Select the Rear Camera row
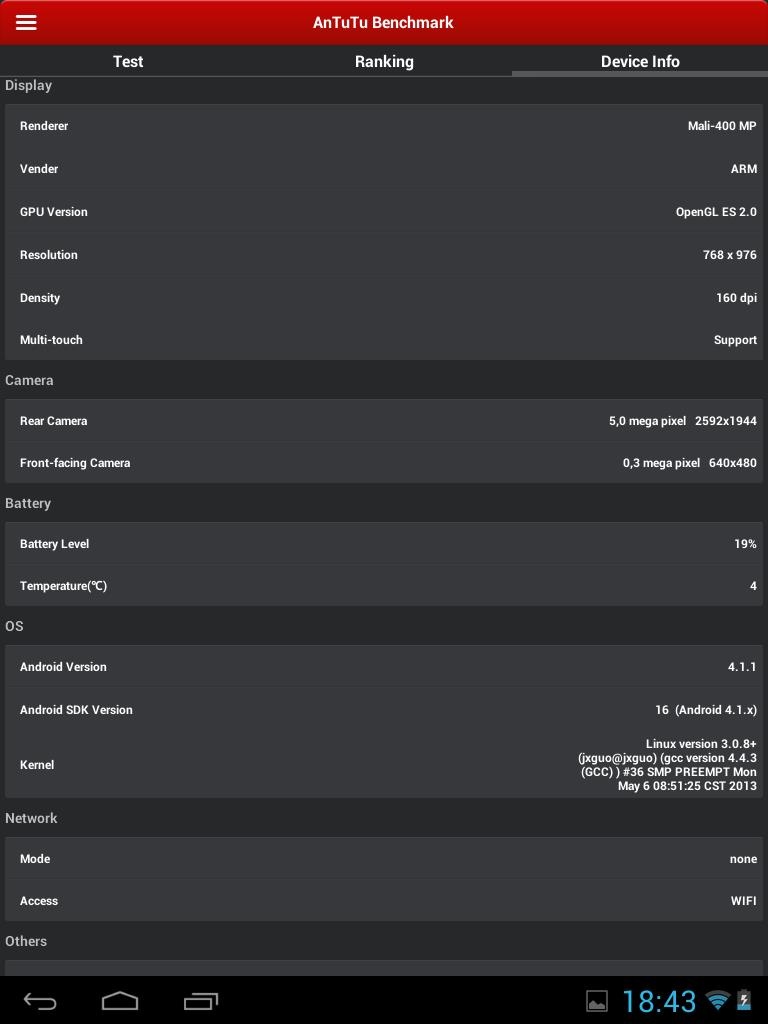 (384, 421)
